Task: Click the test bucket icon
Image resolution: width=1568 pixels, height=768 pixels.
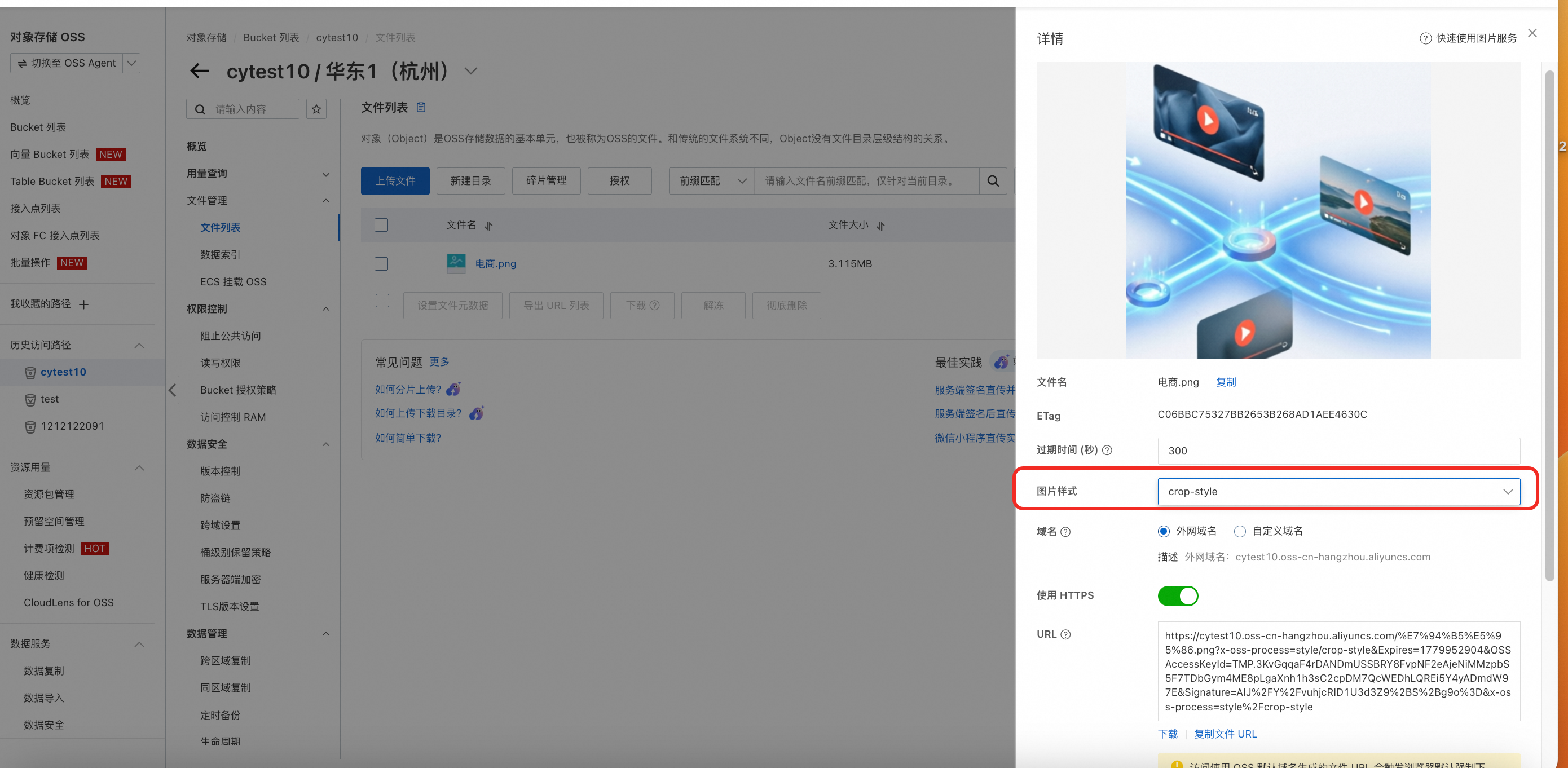Action: (x=30, y=400)
